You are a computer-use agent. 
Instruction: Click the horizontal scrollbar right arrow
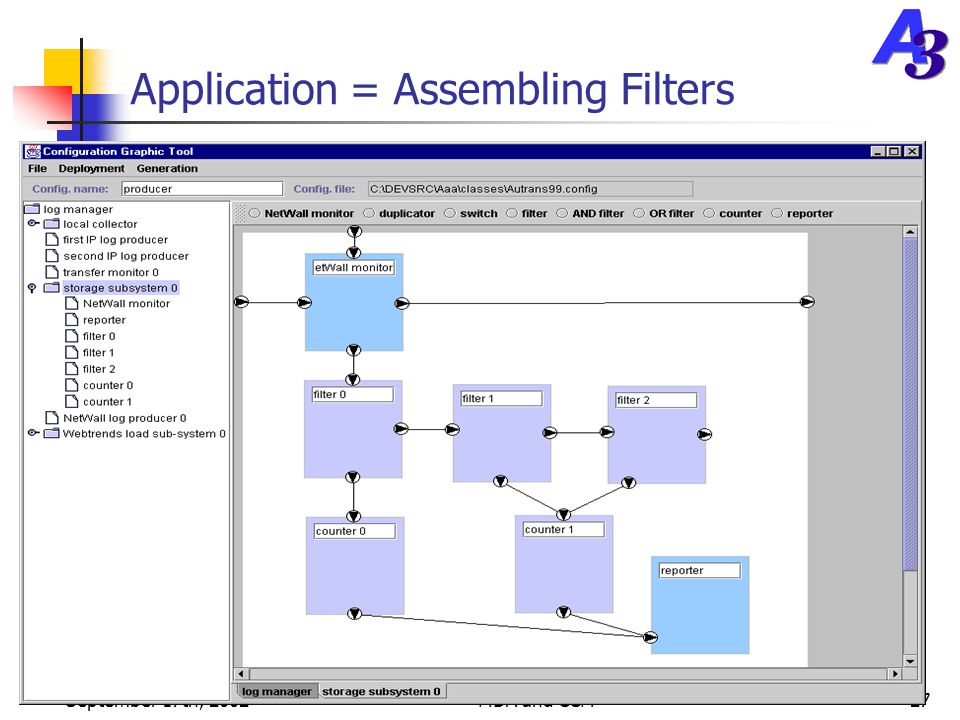coord(895,673)
